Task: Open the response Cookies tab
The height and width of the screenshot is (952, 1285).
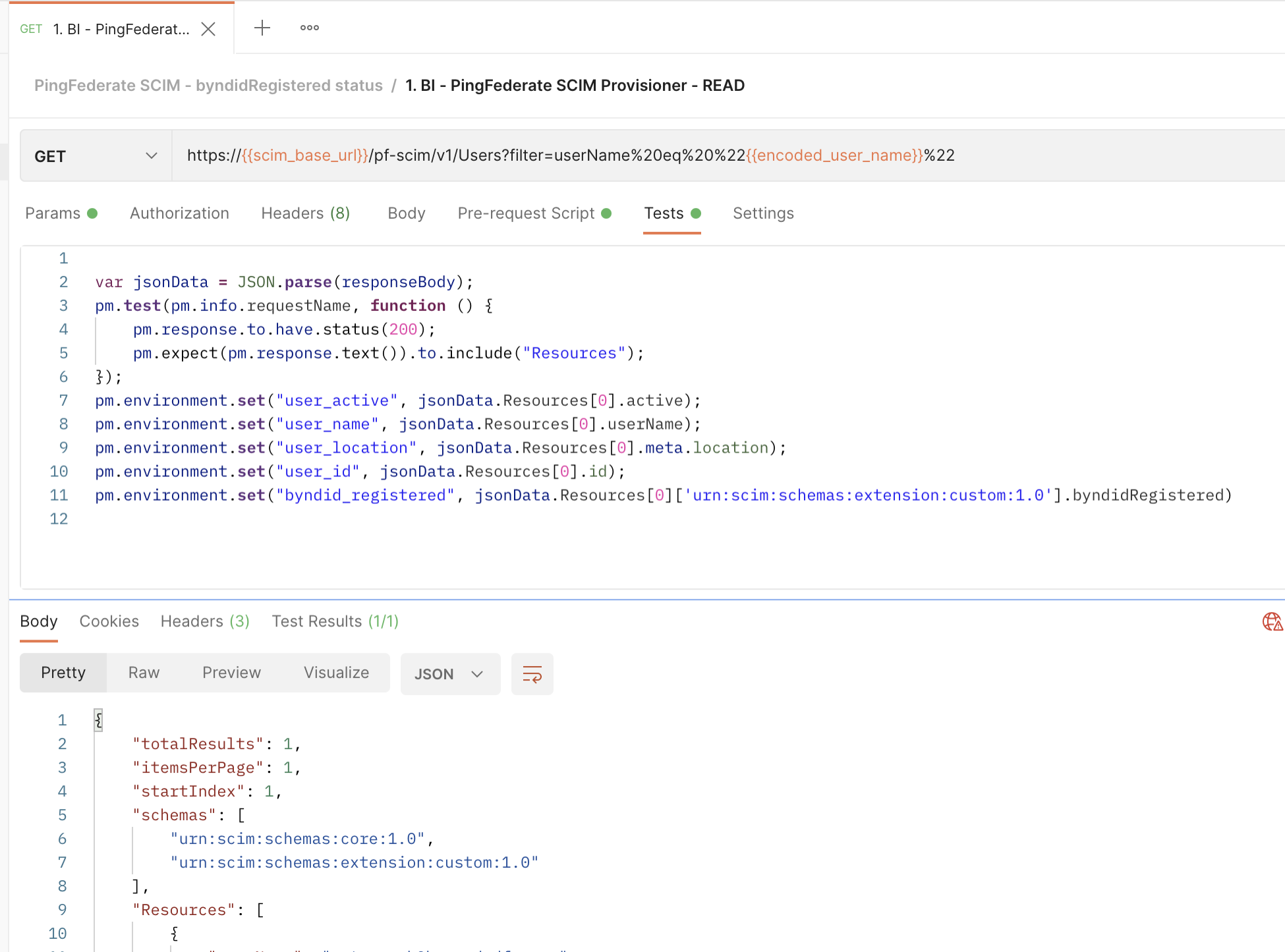Action: coord(109,621)
